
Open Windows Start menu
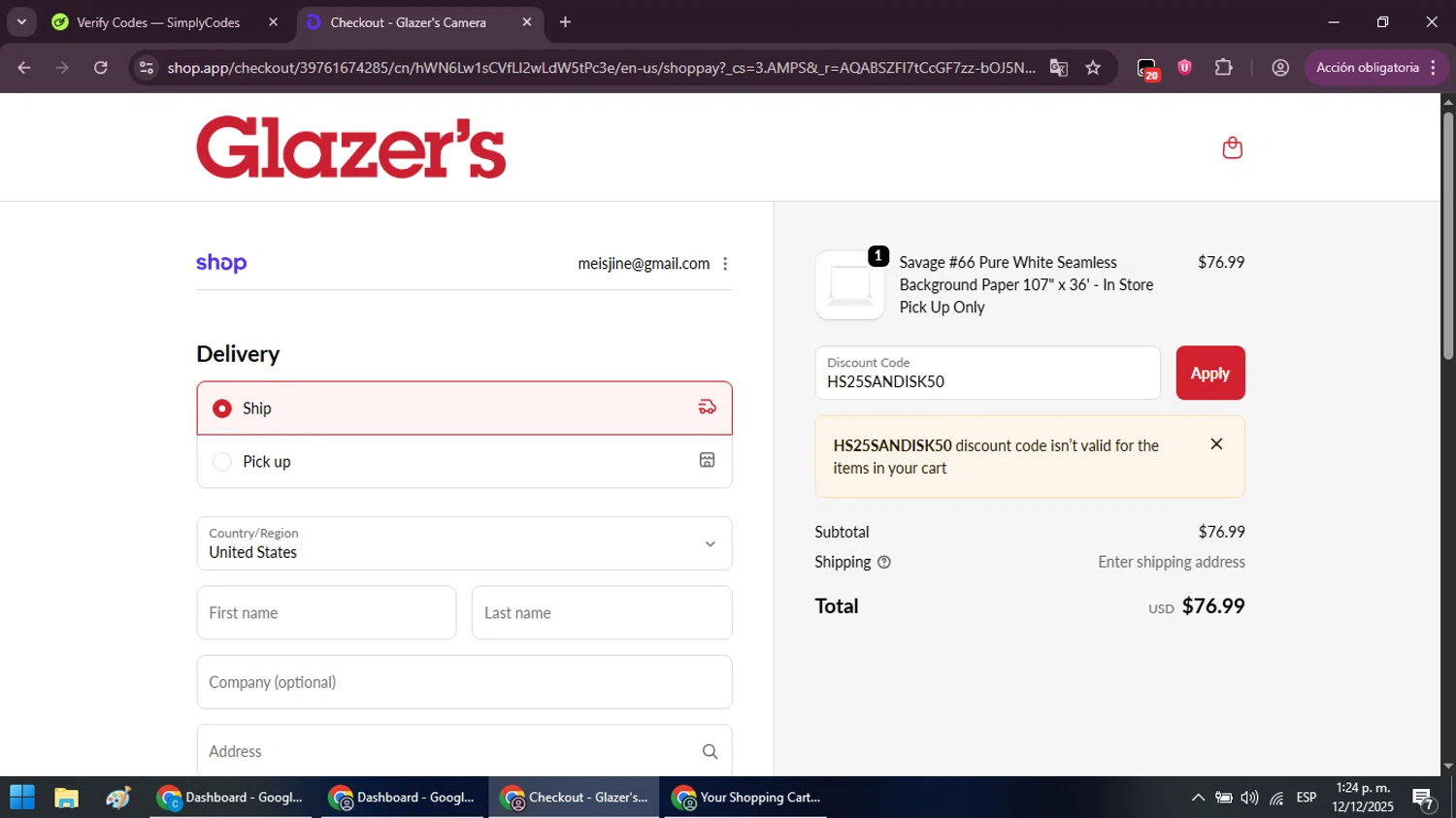tap(22, 798)
